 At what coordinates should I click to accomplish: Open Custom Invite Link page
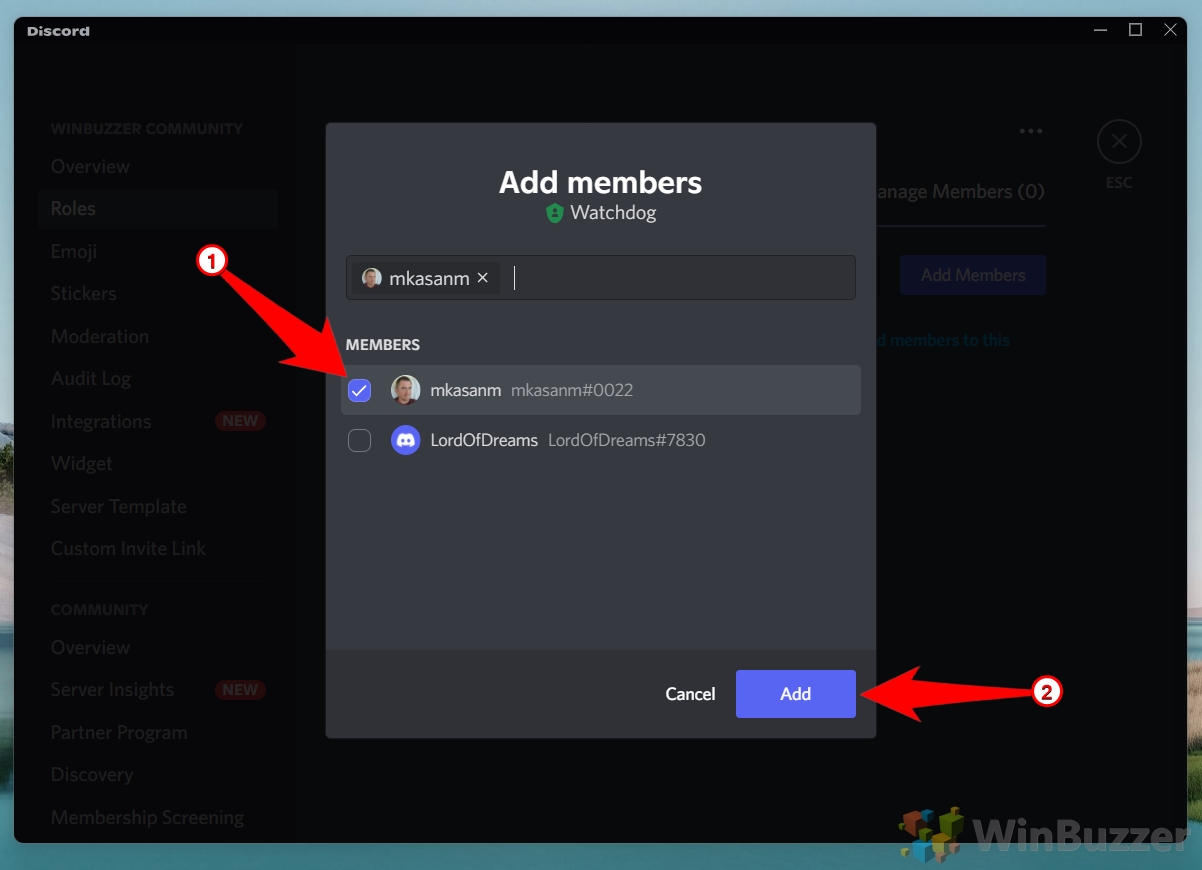(x=129, y=549)
